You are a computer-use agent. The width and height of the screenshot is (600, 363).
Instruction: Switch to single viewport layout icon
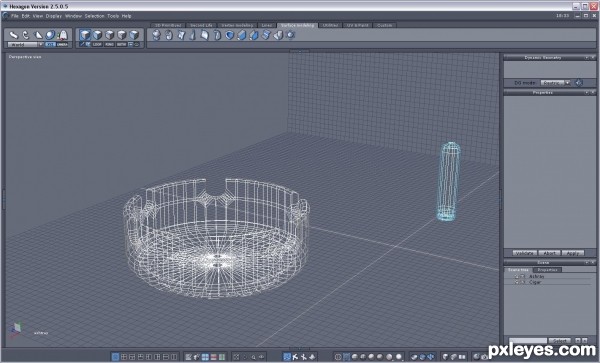pos(115,357)
